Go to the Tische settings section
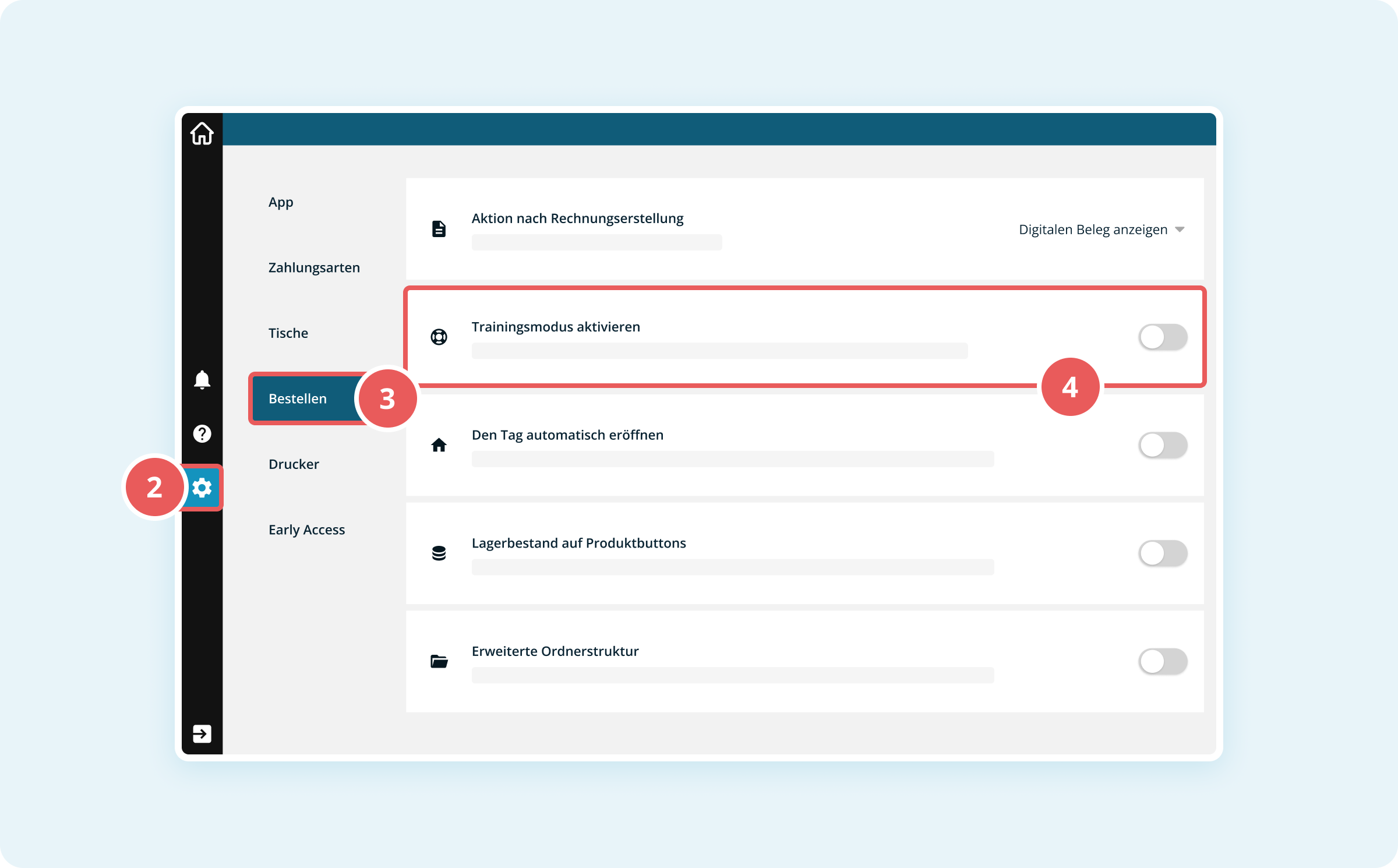The height and width of the screenshot is (868, 1398). (x=288, y=333)
